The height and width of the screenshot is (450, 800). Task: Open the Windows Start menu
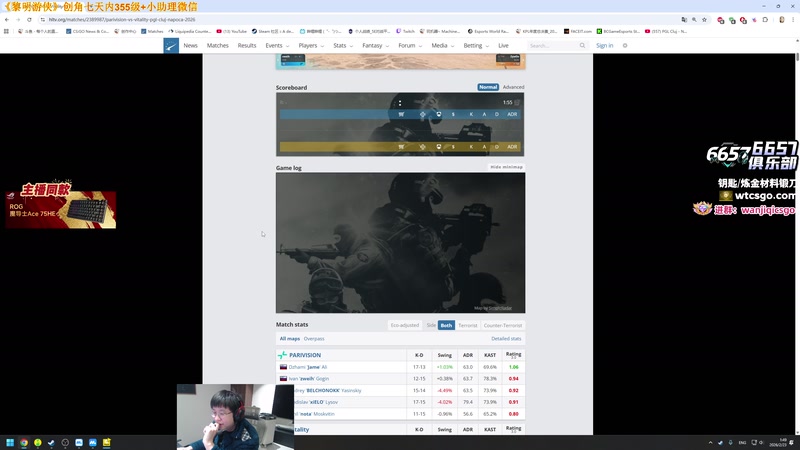(10, 442)
